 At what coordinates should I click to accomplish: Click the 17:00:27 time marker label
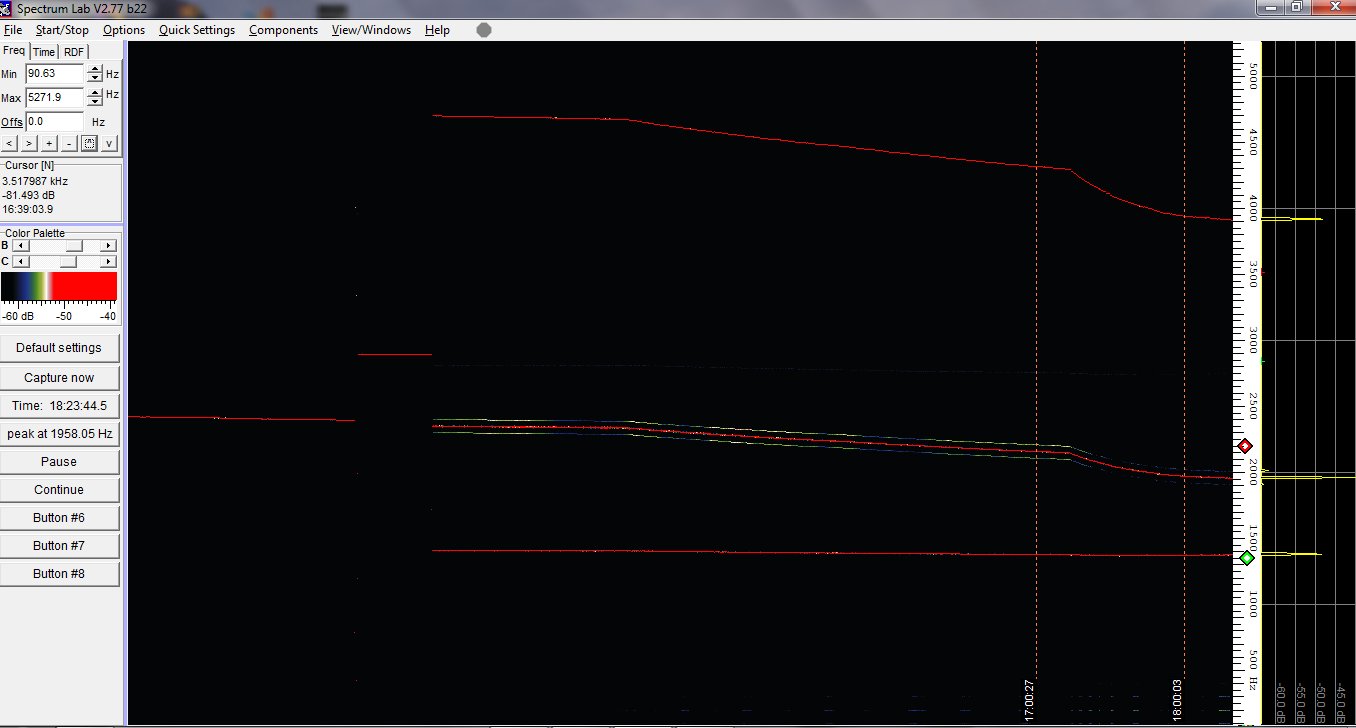1029,700
